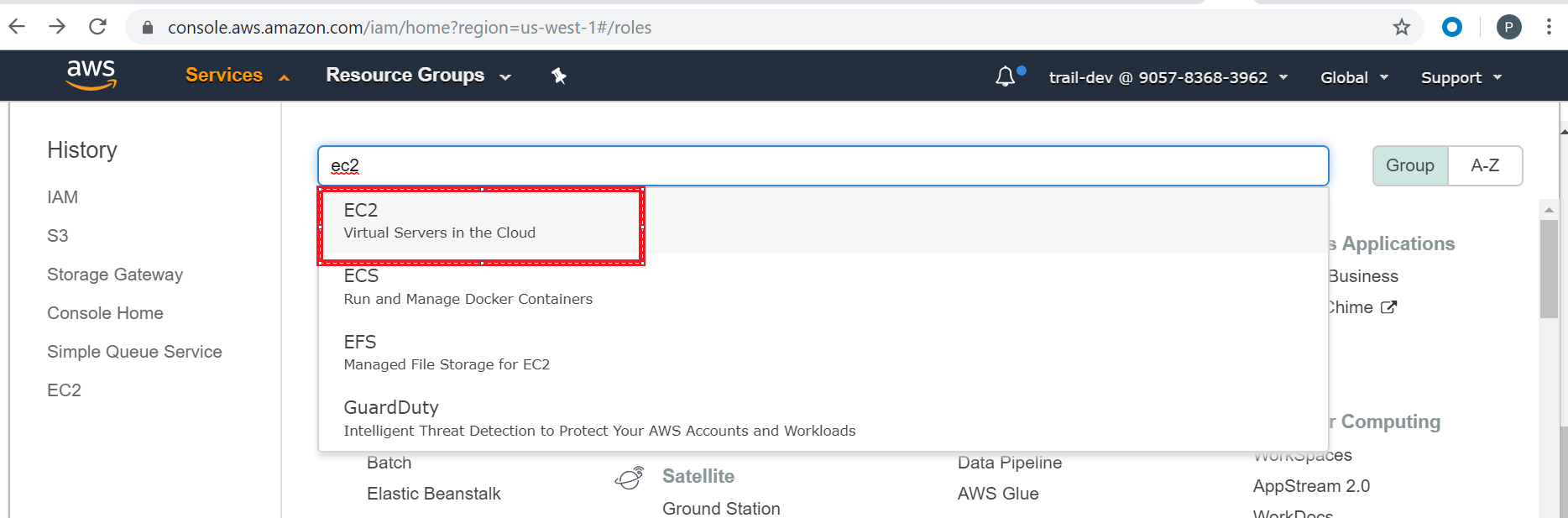The width and height of the screenshot is (1568, 518).
Task: Choose ECS from the search results
Action: tap(468, 286)
